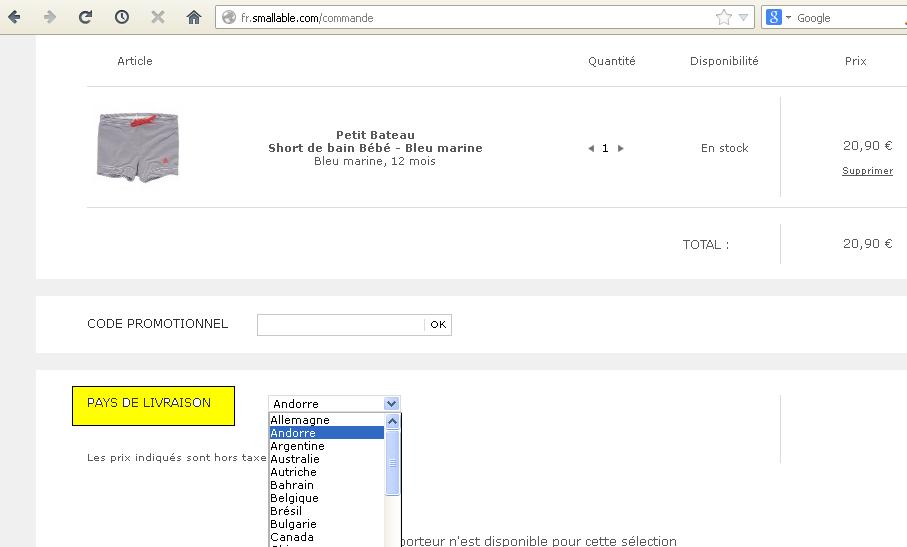Select Bahrain in the country list
This screenshot has width=907, height=547.
326,485
